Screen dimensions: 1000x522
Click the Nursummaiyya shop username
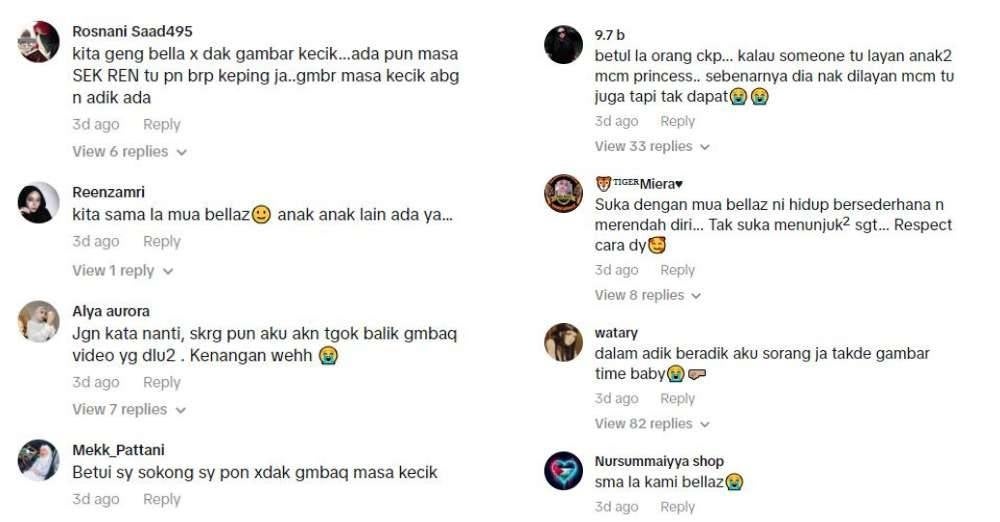[x=659, y=461]
